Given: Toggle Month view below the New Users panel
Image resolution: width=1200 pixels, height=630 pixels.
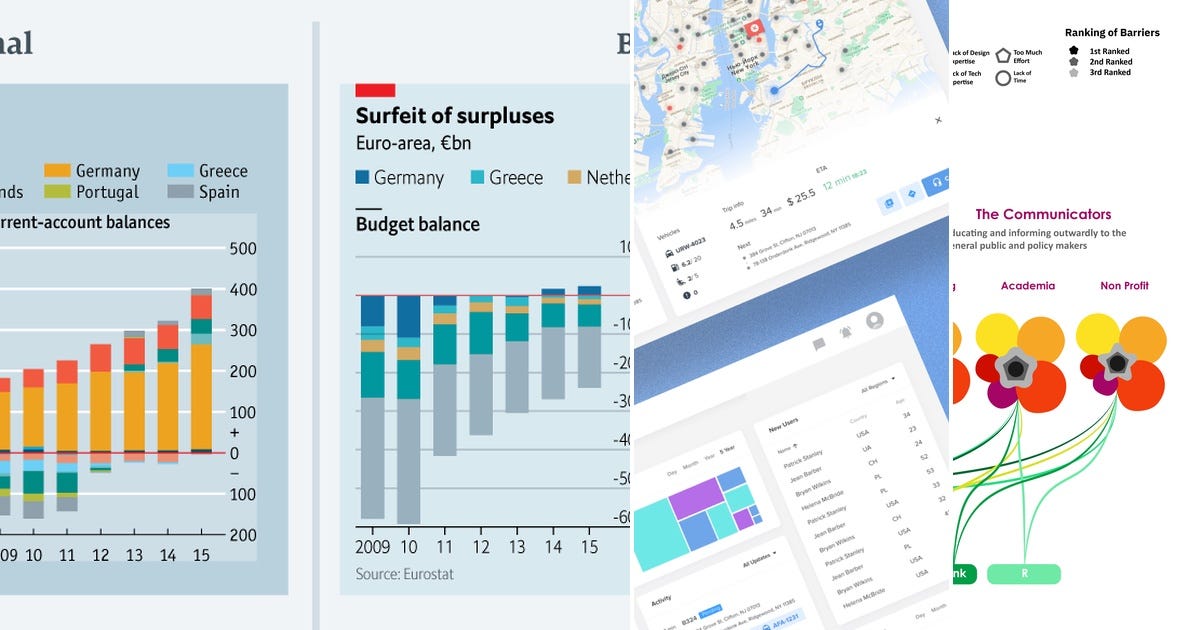Looking at the screenshot, I should tap(936, 610).
